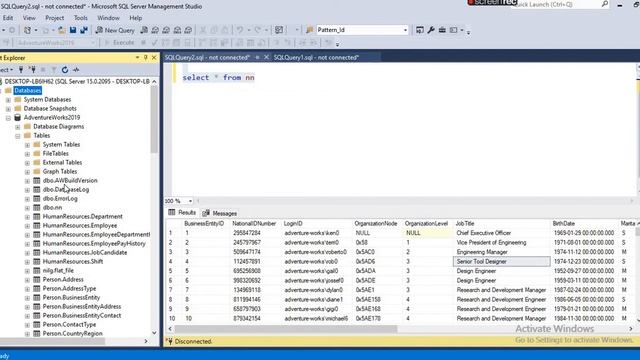The image size is (640, 360).
Task: Click the Connect plug icon in Object Explorer
Action: [21, 70]
